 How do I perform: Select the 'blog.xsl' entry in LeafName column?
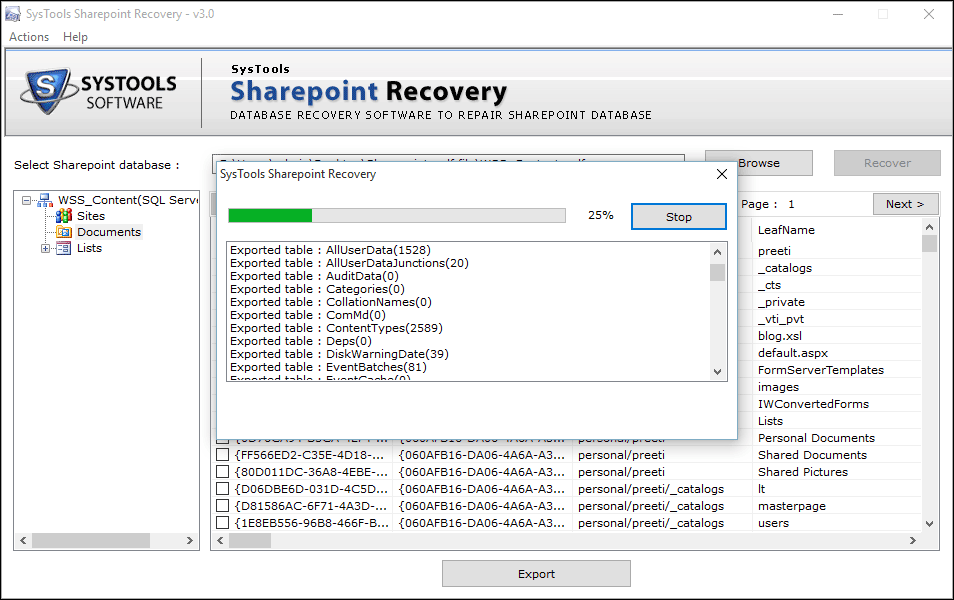click(x=779, y=336)
